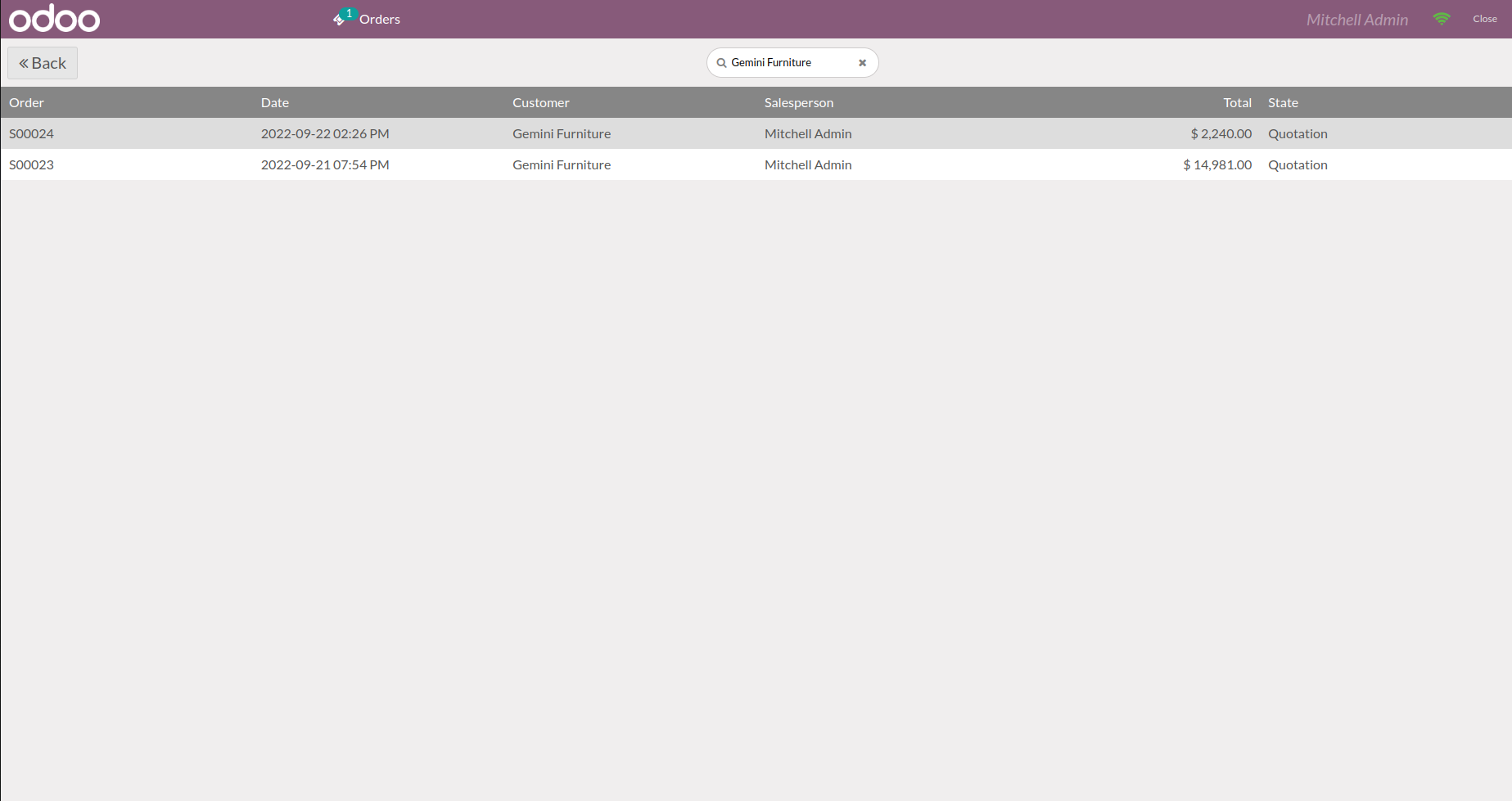The image size is (1512, 801).
Task: Click Gemini Furniture customer in S00024 row
Action: [562, 133]
